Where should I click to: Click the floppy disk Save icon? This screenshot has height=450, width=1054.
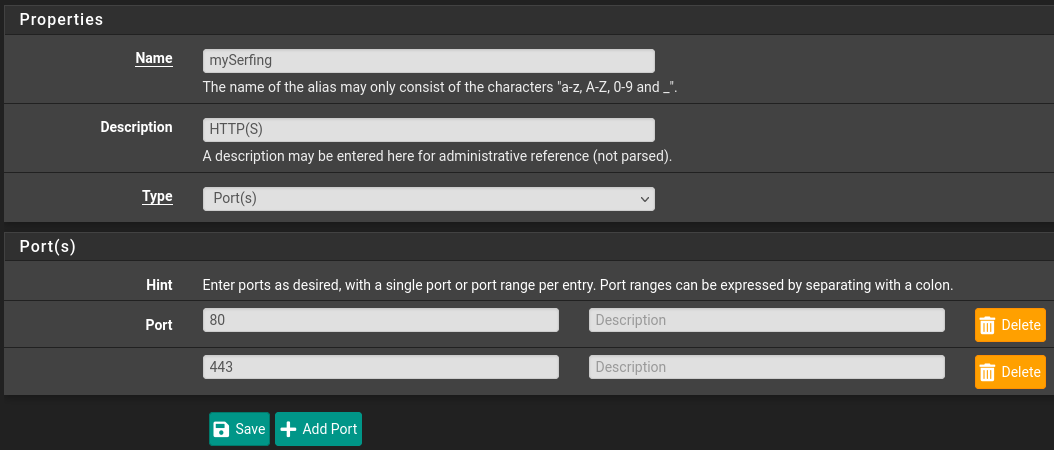(x=222, y=429)
